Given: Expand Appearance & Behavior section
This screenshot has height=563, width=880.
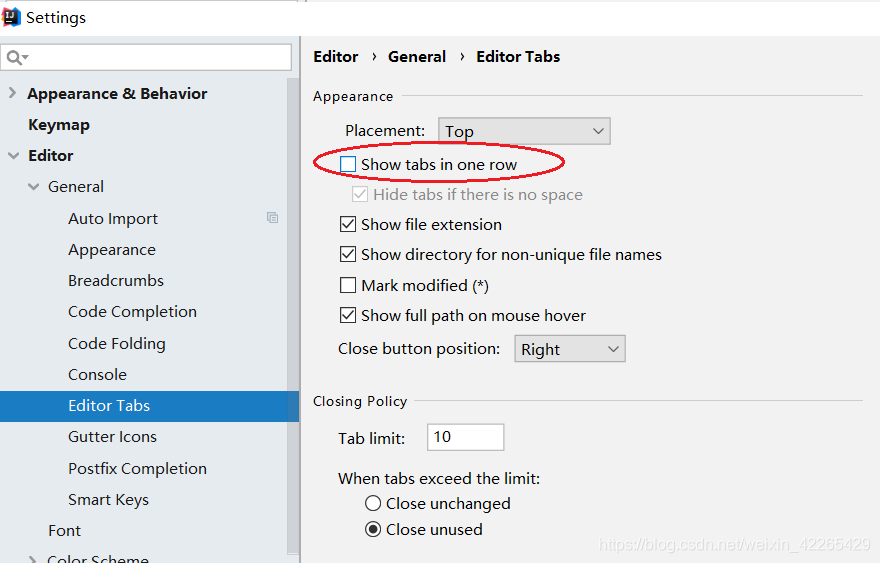Looking at the screenshot, I should point(12,93).
